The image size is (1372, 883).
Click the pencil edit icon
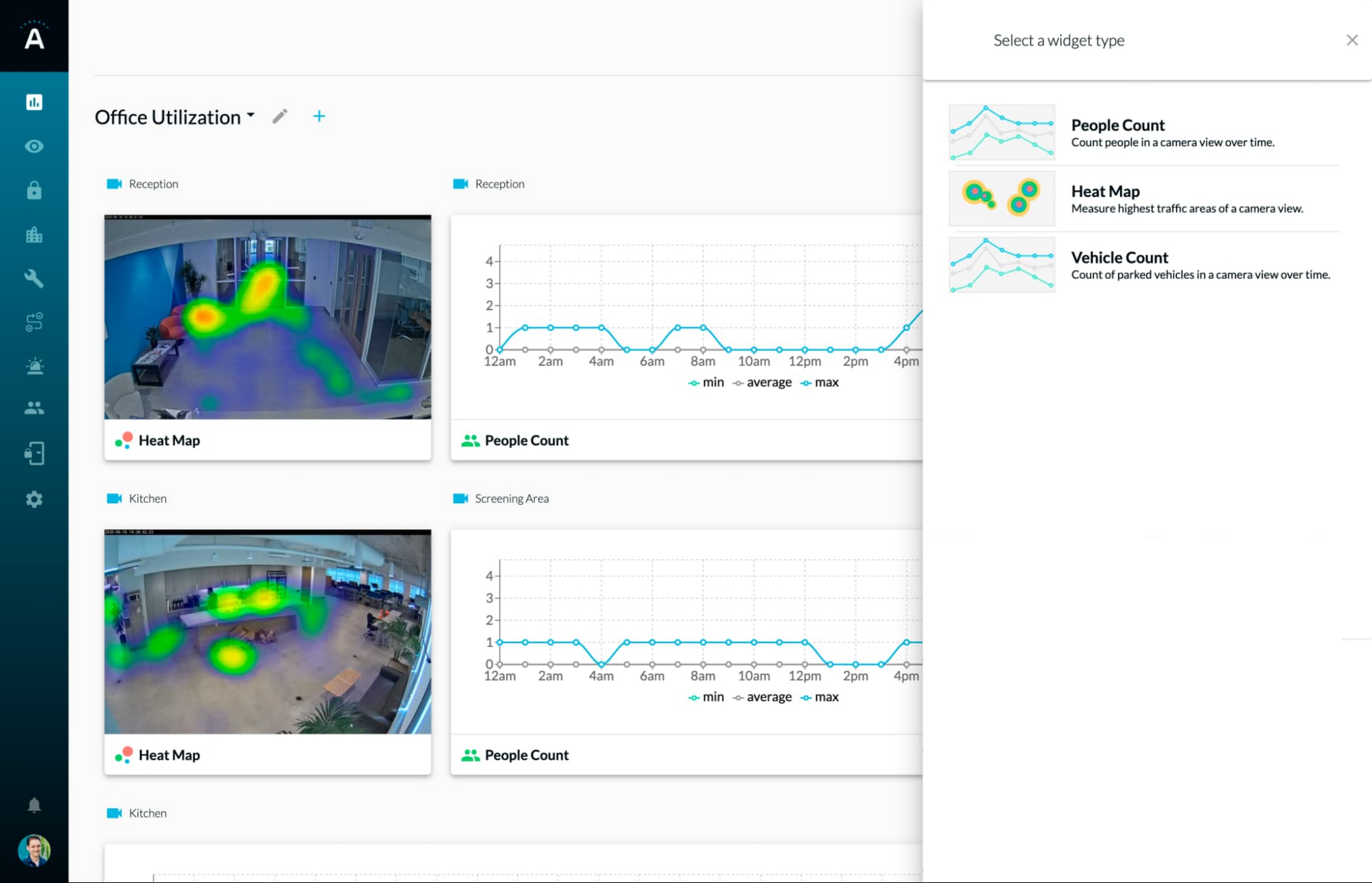280,117
